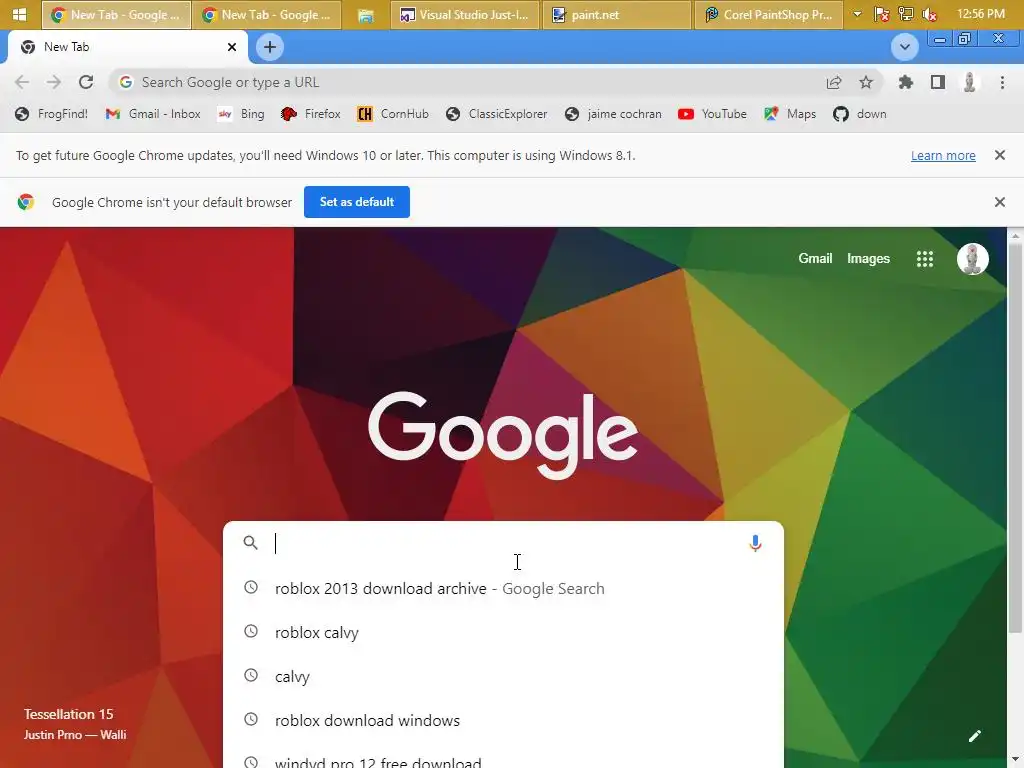
Task: Open Firefox bookmark
Action: click(x=310, y=114)
